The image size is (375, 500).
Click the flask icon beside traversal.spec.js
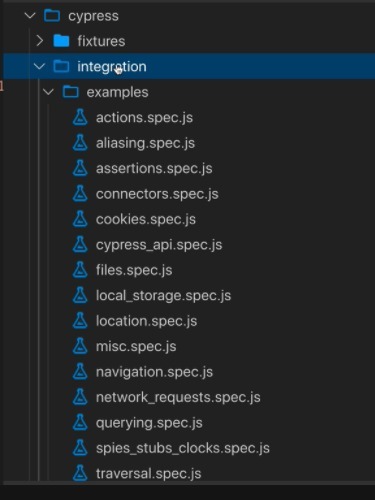point(80,473)
